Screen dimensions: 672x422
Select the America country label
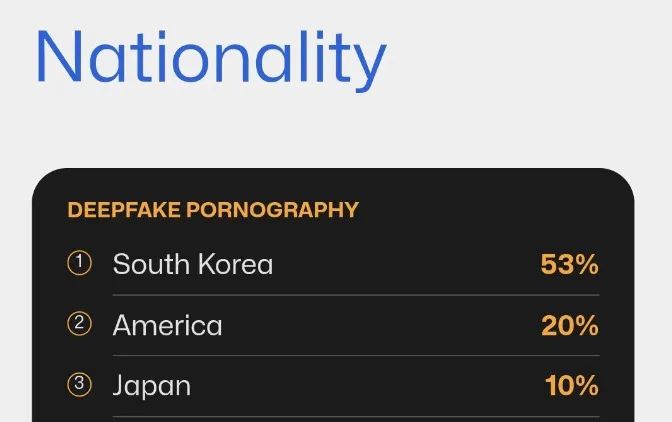tap(167, 325)
